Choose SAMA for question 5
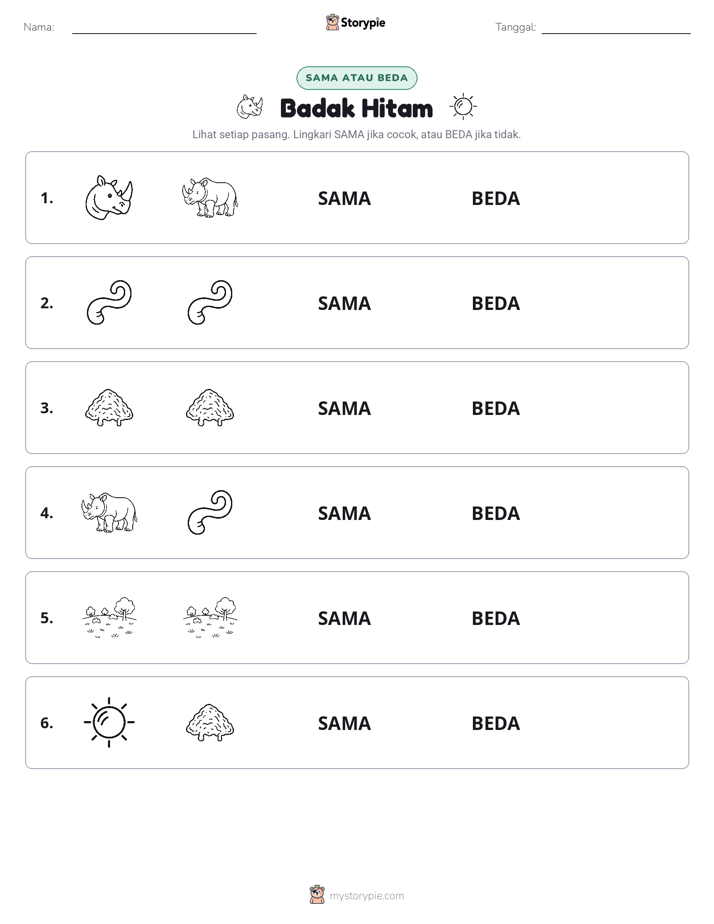The height and width of the screenshot is (924, 714). click(x=344, y=618)
